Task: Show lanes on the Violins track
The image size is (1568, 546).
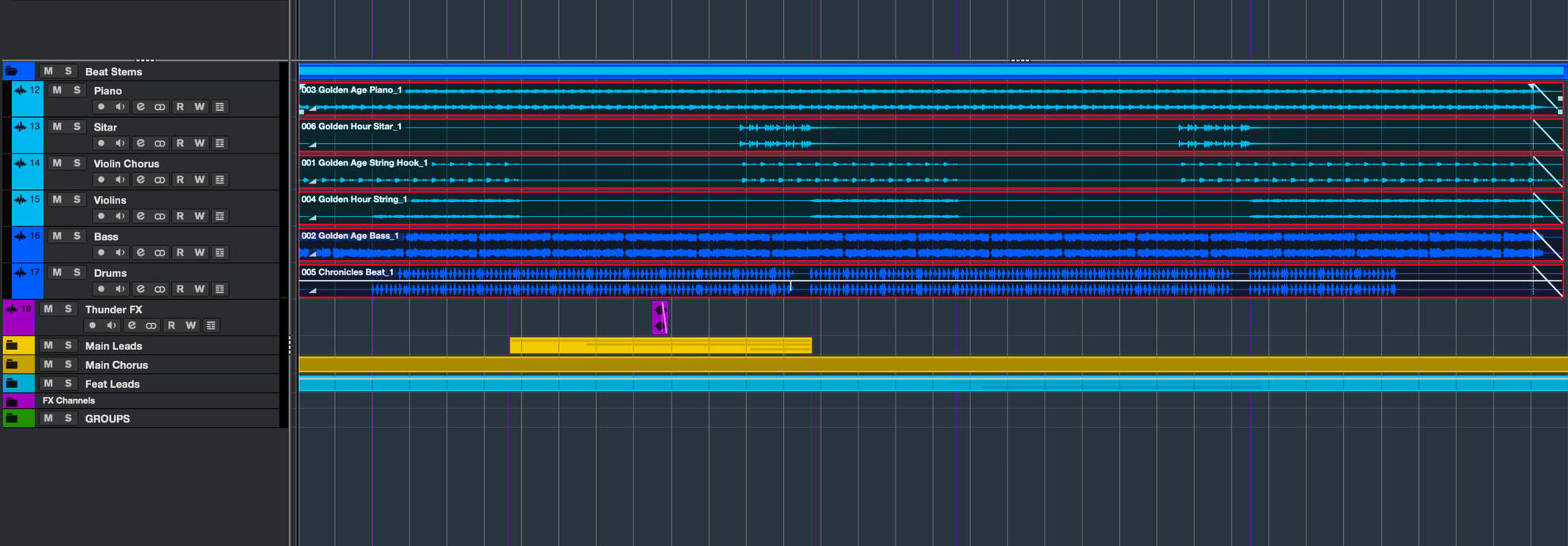Action: click(220, 216)
